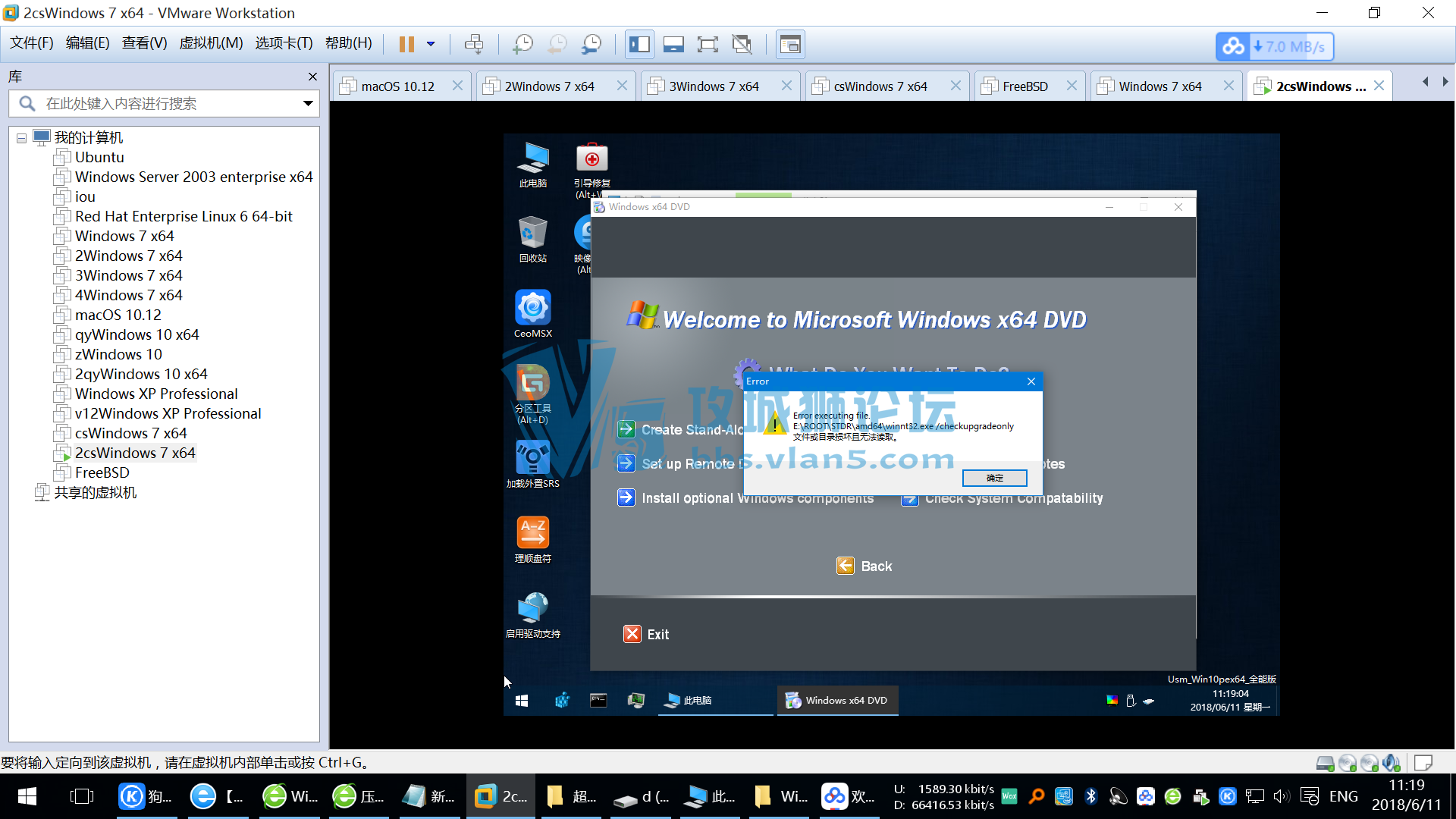This screenshot has height=819, width=1456.
Task: Enter full screen mode icon
Action: click(x=708, y=44)
